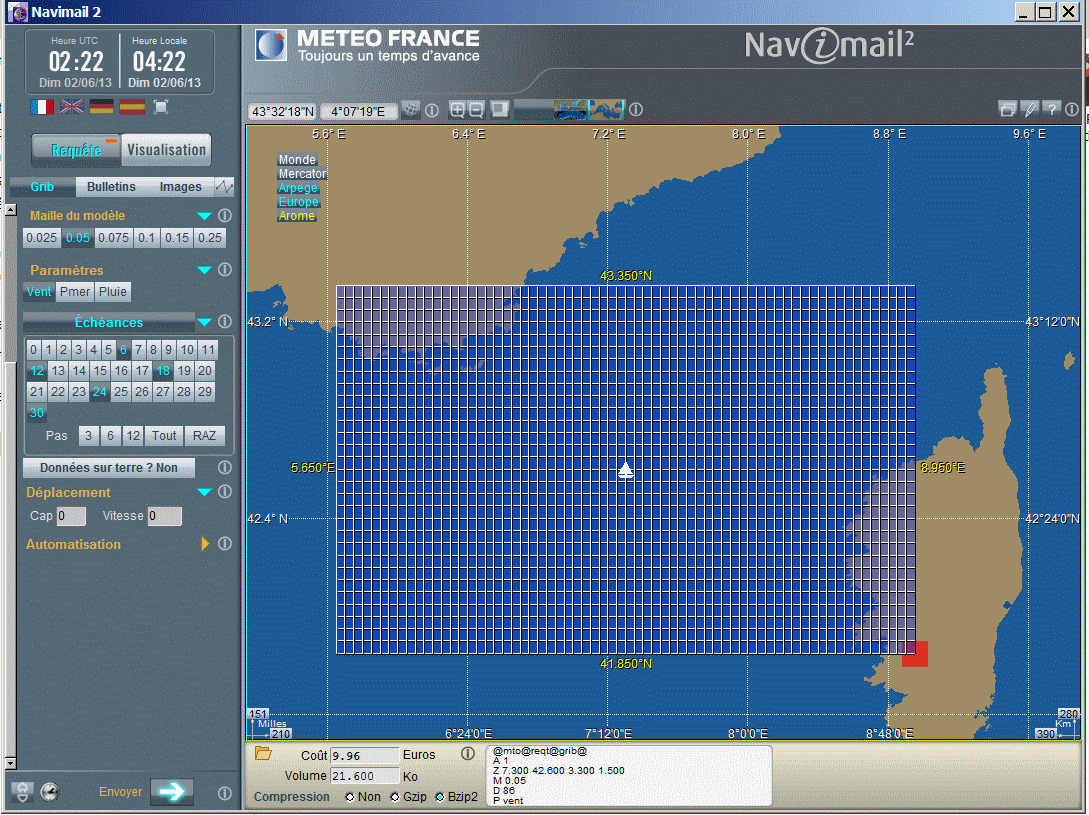Open the folder icon next to Coût
Image resolution: width=1089 pixels, height=815 pixels.
click(263, 754)
